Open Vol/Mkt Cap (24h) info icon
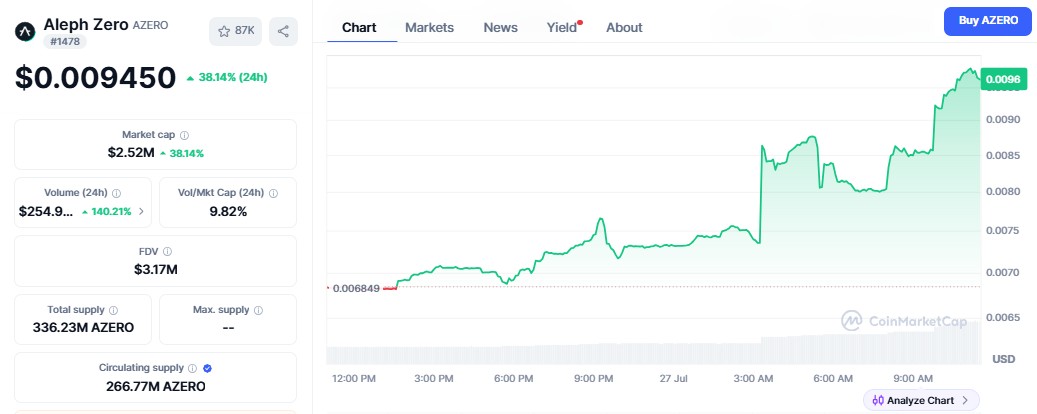Image resolution: width=1037 pixels, height=414 pixels. pos(273,193)
